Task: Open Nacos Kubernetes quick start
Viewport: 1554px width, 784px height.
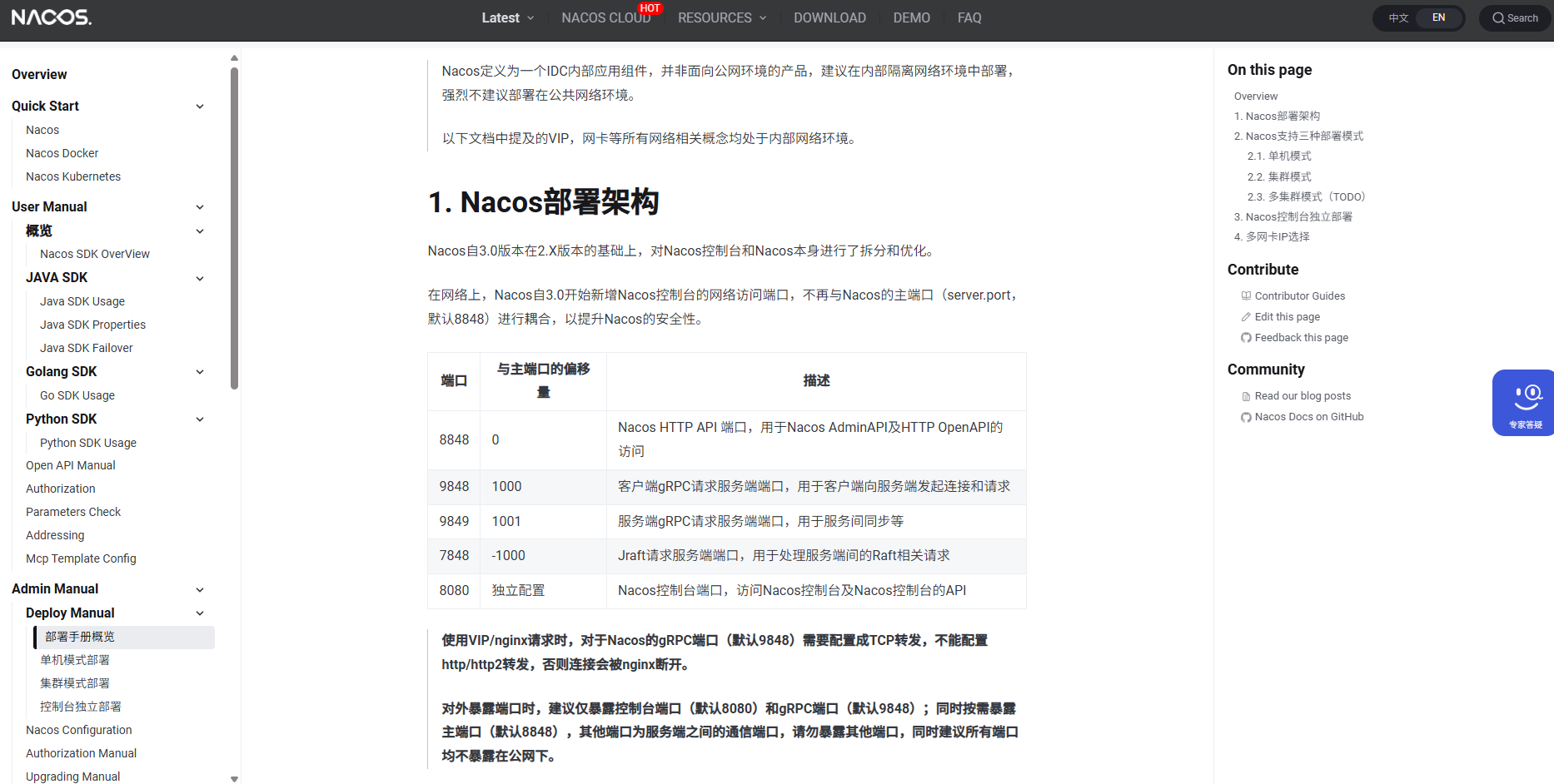Action: 73,176
